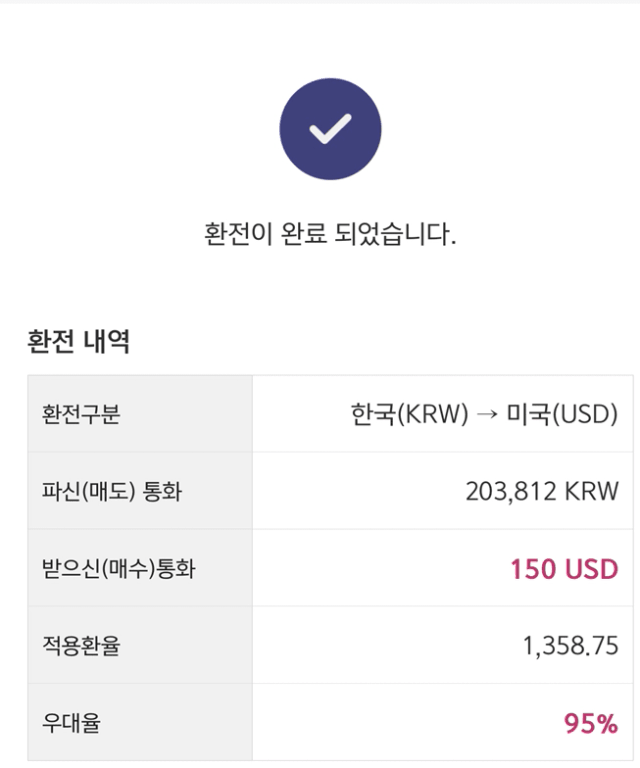Select the 우대율 row label
The width and height of the screenshot is (640, 768).
click(x=71, y=722)
